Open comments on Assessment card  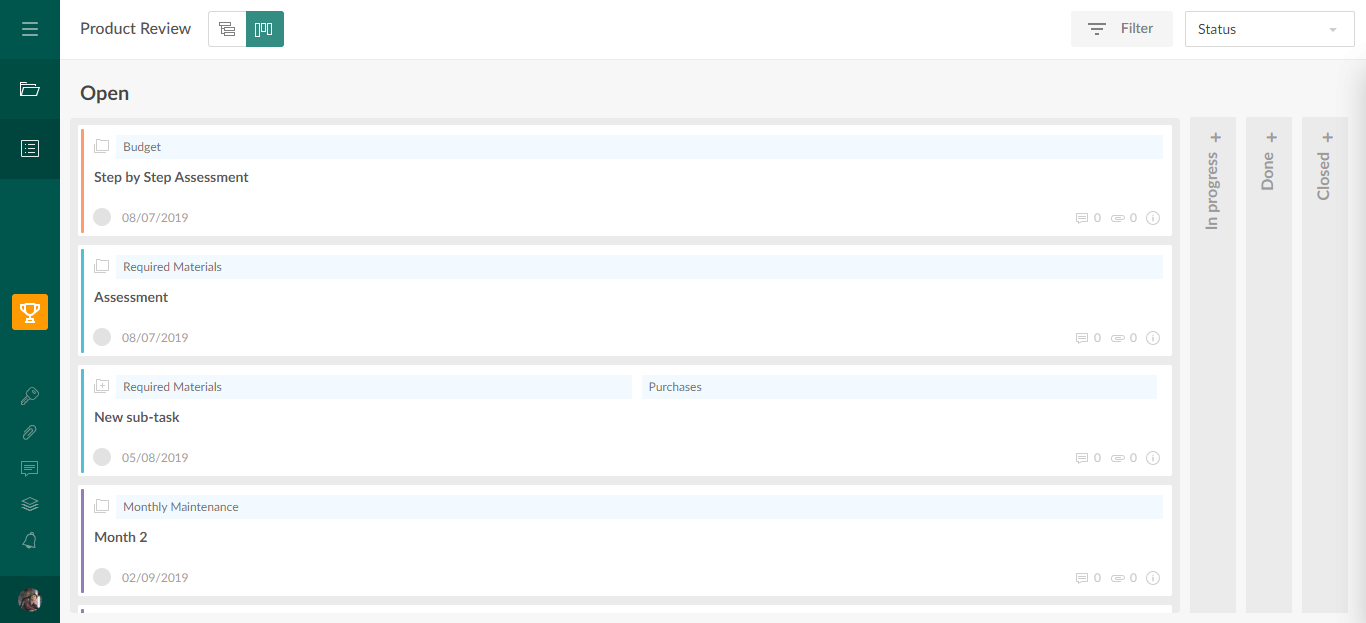click(x=1088, y=338)
